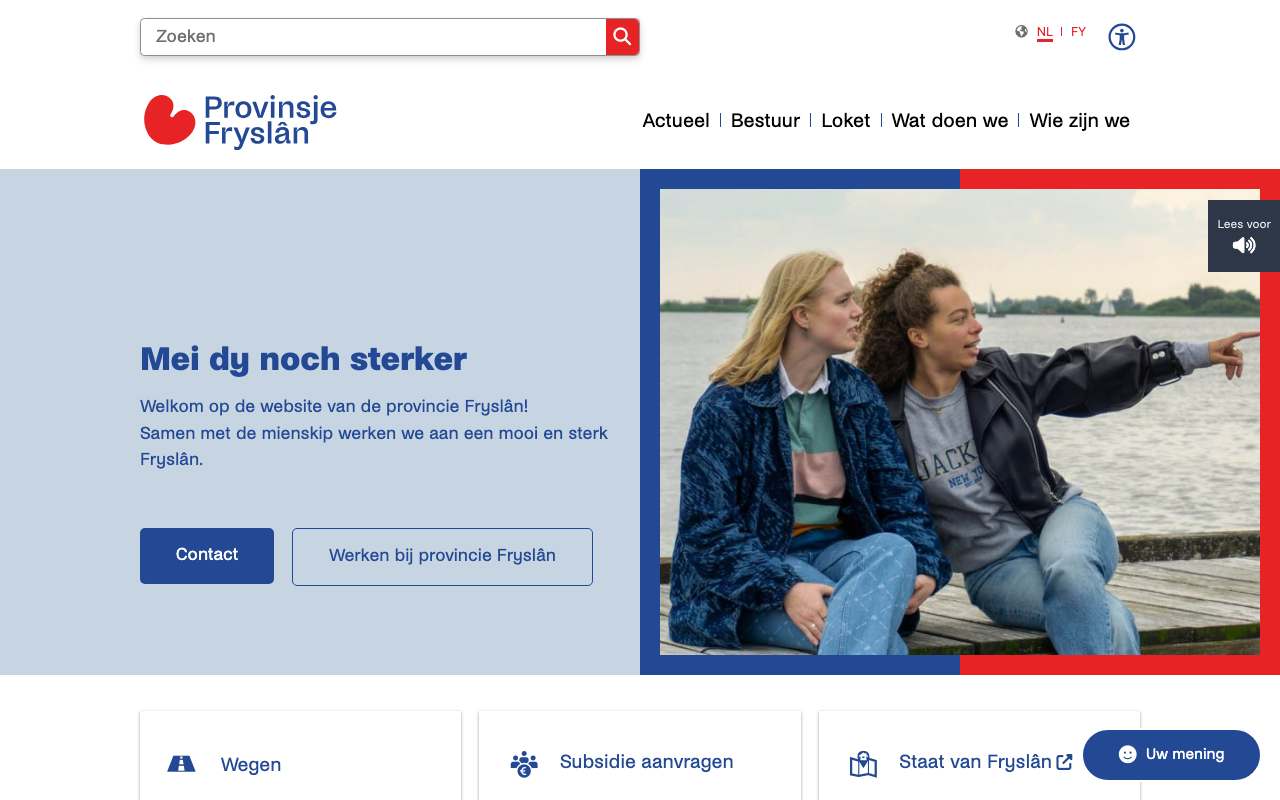Screen dimensions: 1280x800
Task: Click the Lees voor label
Action: tap(1244, 224)
